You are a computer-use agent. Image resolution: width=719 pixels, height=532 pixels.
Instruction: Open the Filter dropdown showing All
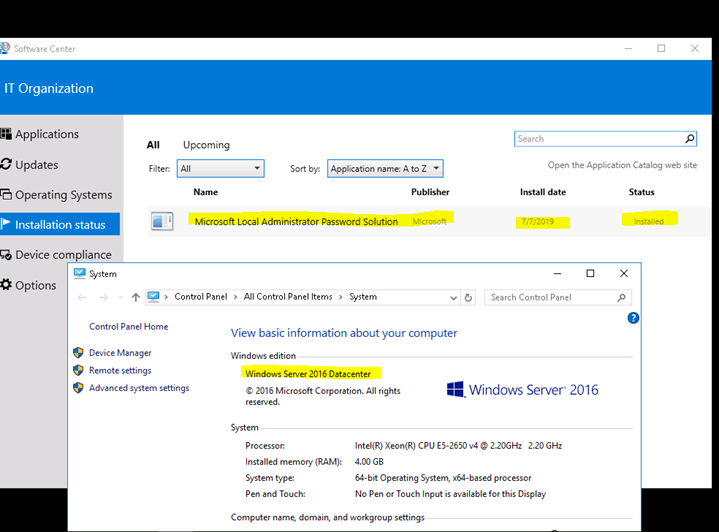point(221,168)
